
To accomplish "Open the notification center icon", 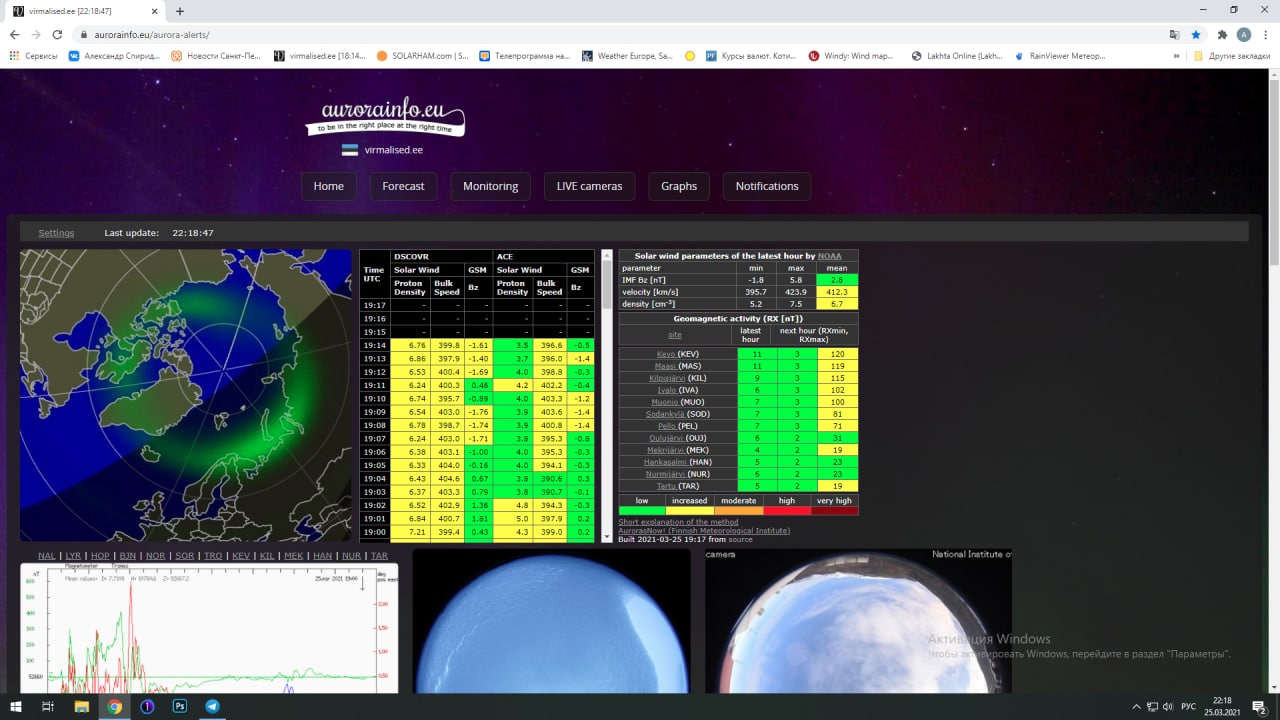I will [1259, 706].
